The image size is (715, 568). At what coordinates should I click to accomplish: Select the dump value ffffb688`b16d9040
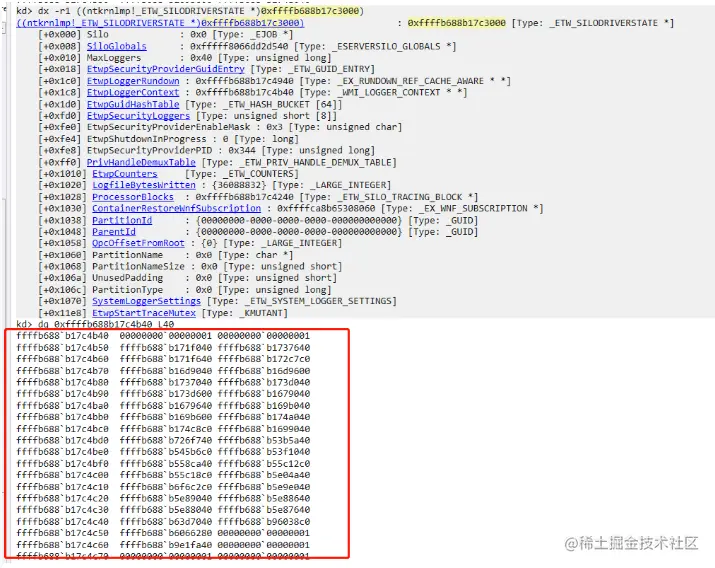point(166,371)
